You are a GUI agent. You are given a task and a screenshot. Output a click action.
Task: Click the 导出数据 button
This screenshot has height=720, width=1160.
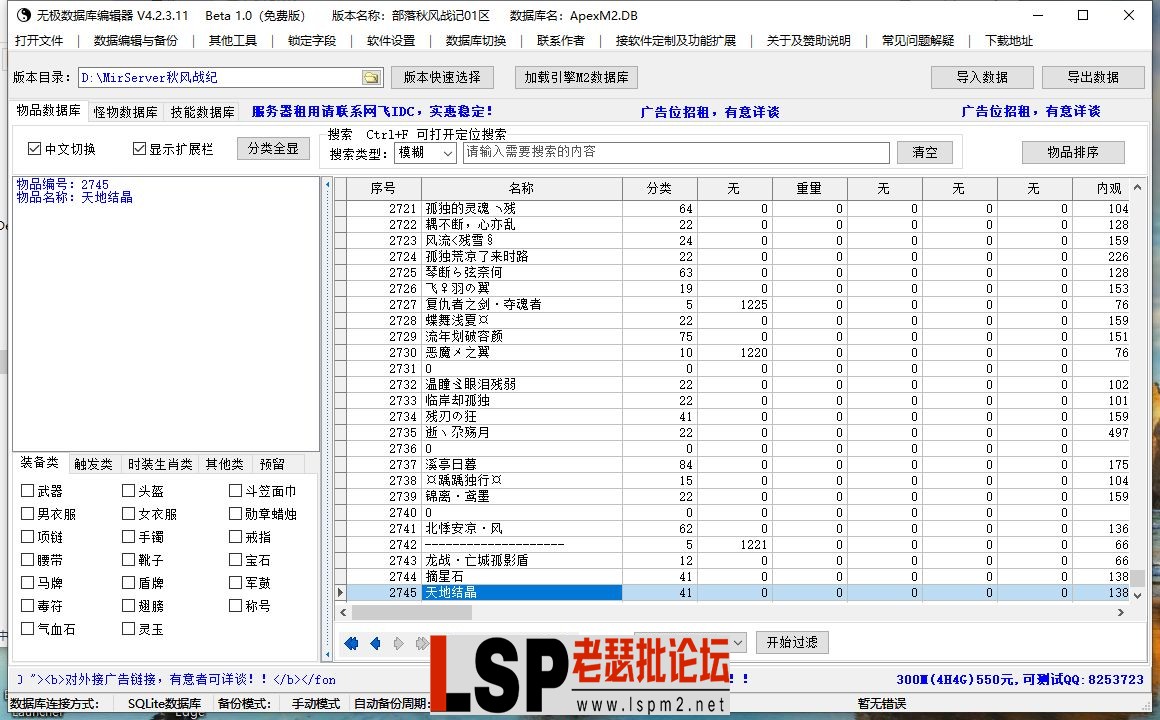[1093, 77]
